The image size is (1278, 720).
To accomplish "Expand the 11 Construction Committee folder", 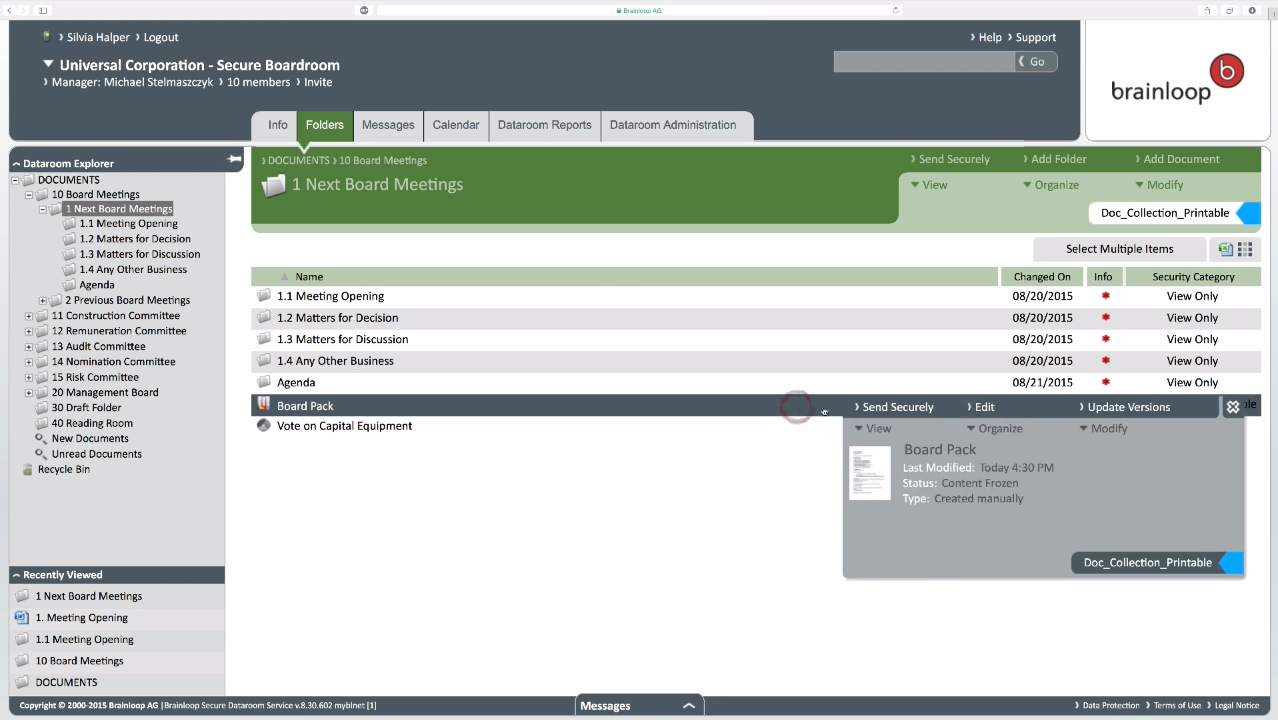I will point(29,316).
